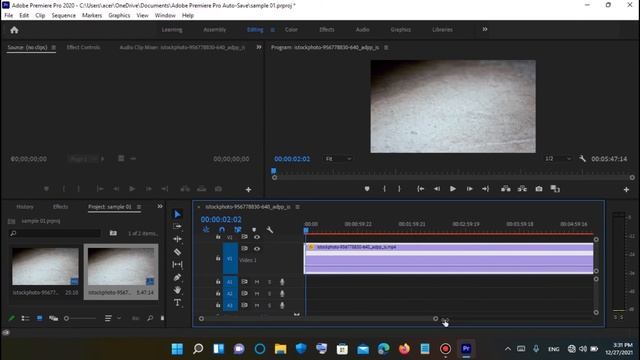Viewport: 640px width, 360px height.
Task: Toggle Linked Selection in timeline
Action: [238, 230]
